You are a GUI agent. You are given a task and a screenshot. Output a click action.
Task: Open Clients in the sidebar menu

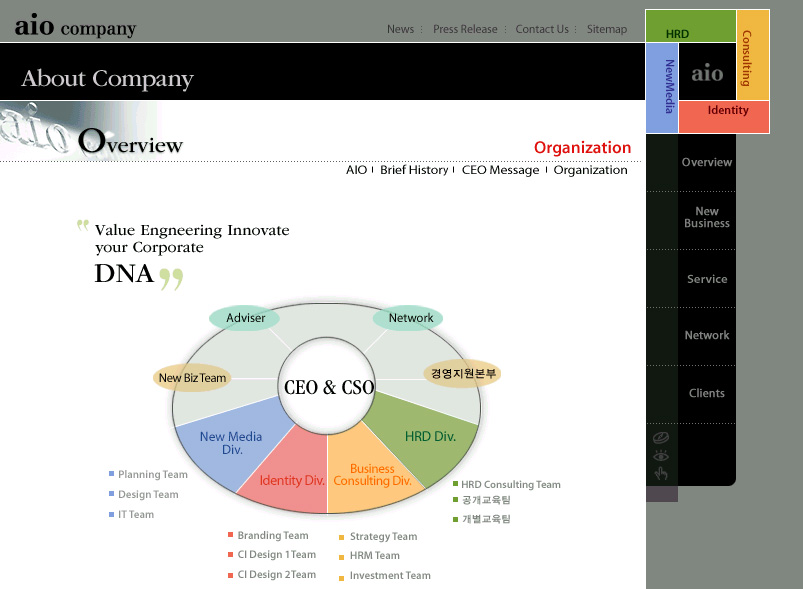(707, 393)
